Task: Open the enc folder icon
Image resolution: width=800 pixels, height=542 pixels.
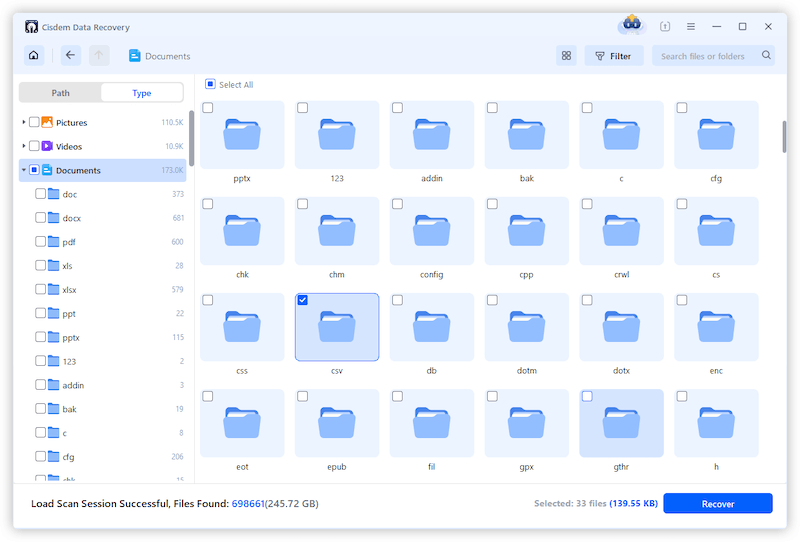Action: tap(716, 327)
